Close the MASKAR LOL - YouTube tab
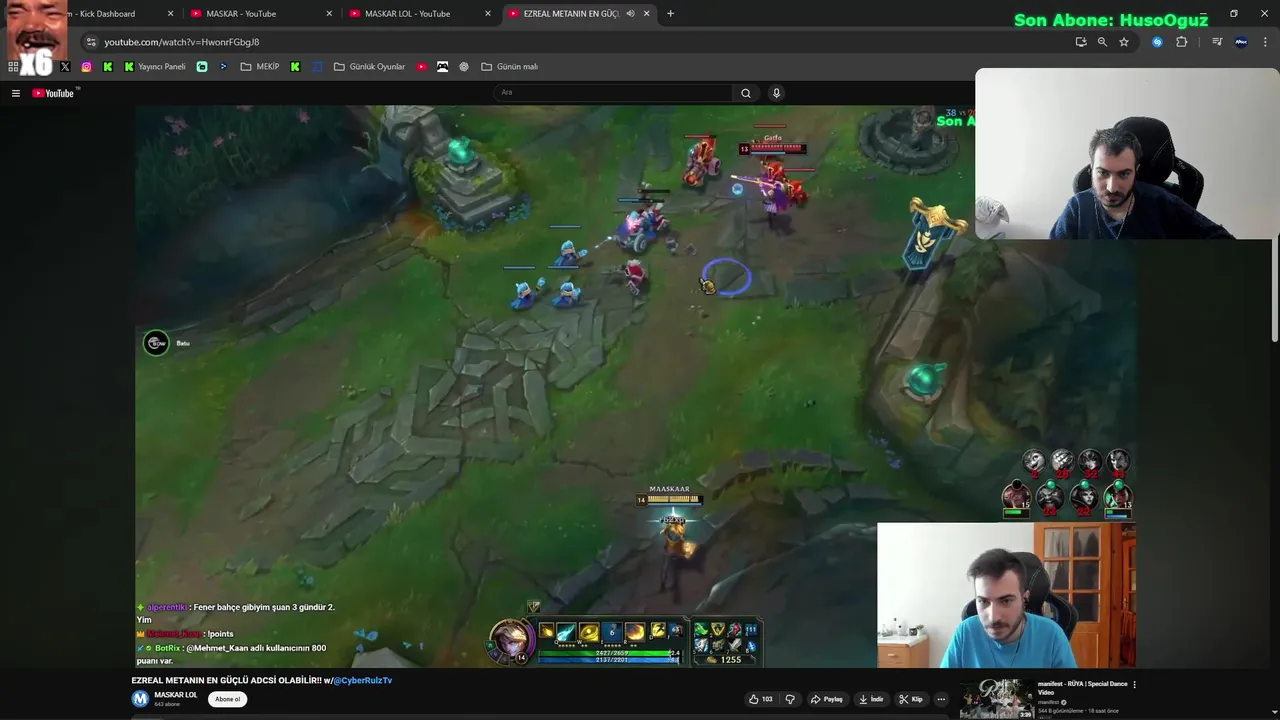The width and height of the screenshot is (1280, 720). click(x=488, y=14)
